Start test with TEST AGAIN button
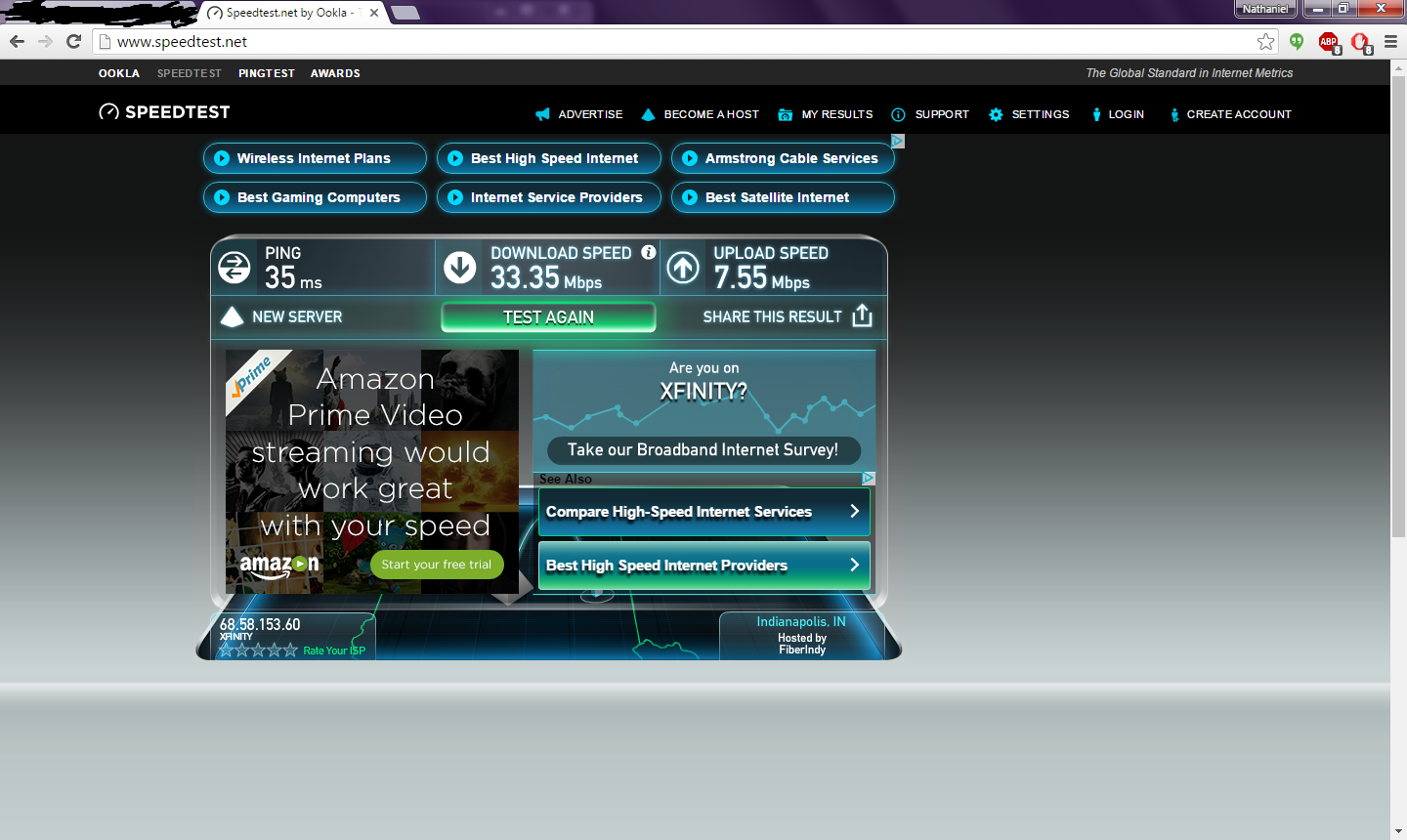Screen dimensions: 1407x840 pos(548,317)
